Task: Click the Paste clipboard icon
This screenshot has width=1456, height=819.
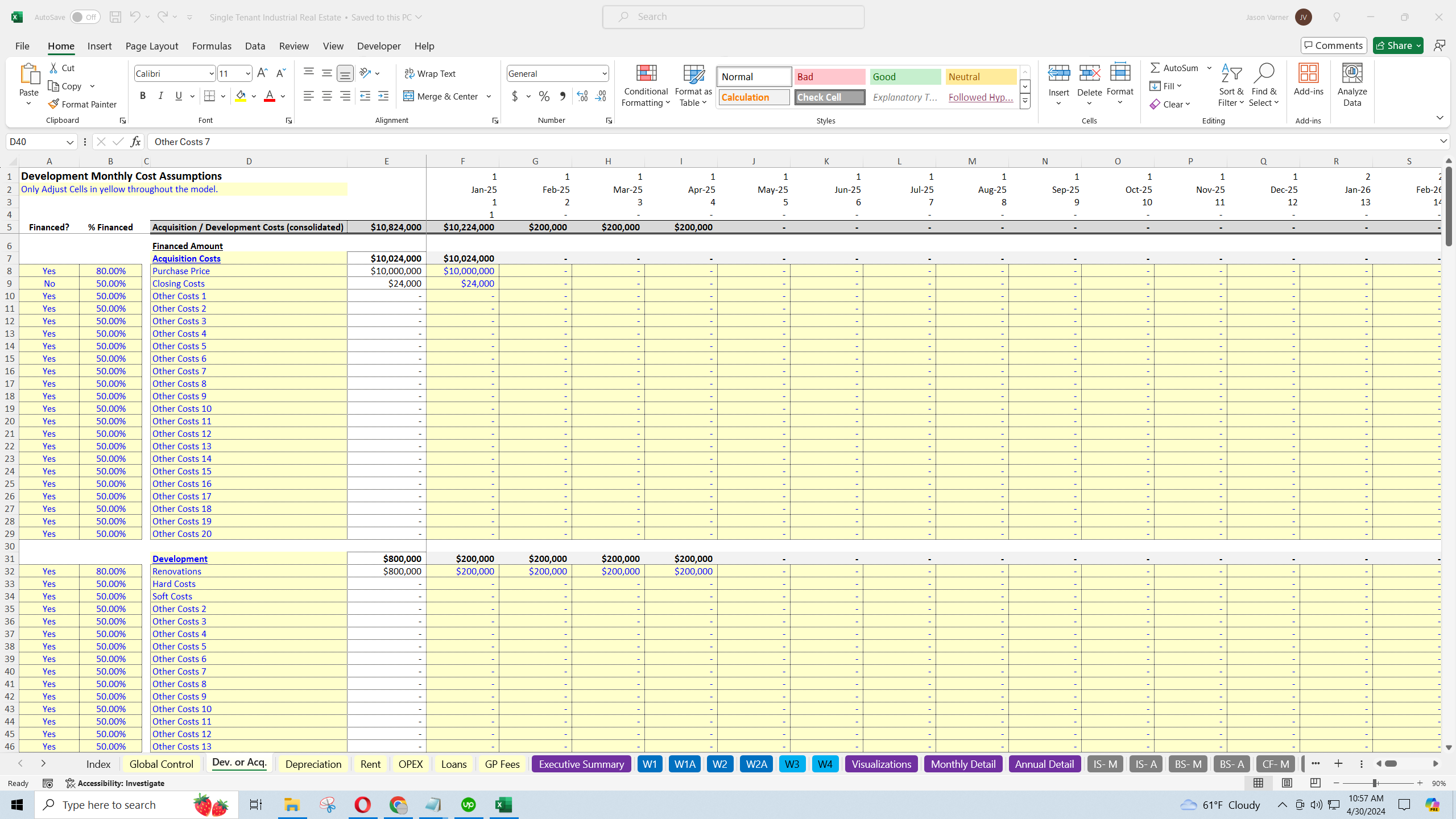Action: tap(28, 74)
